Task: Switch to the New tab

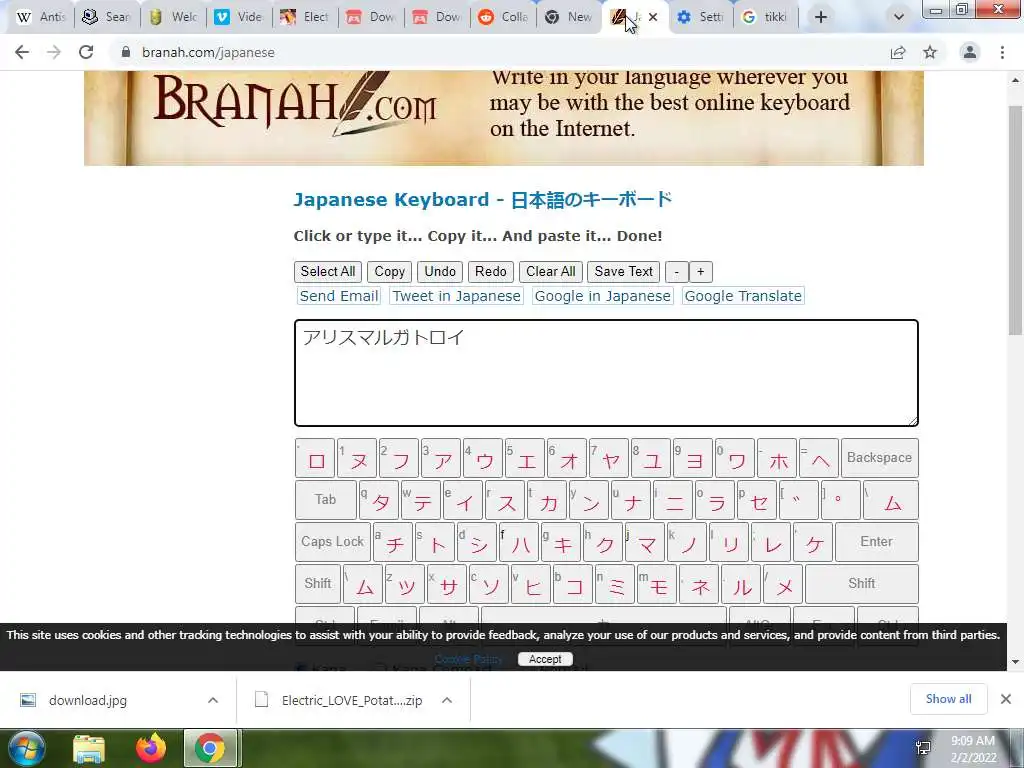Action: click(569, 17)
